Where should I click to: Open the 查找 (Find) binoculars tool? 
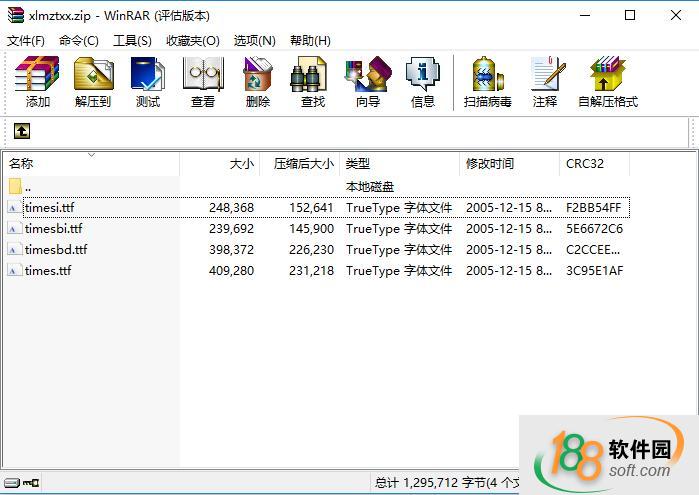pyautogui.click(x=312, y=82)
